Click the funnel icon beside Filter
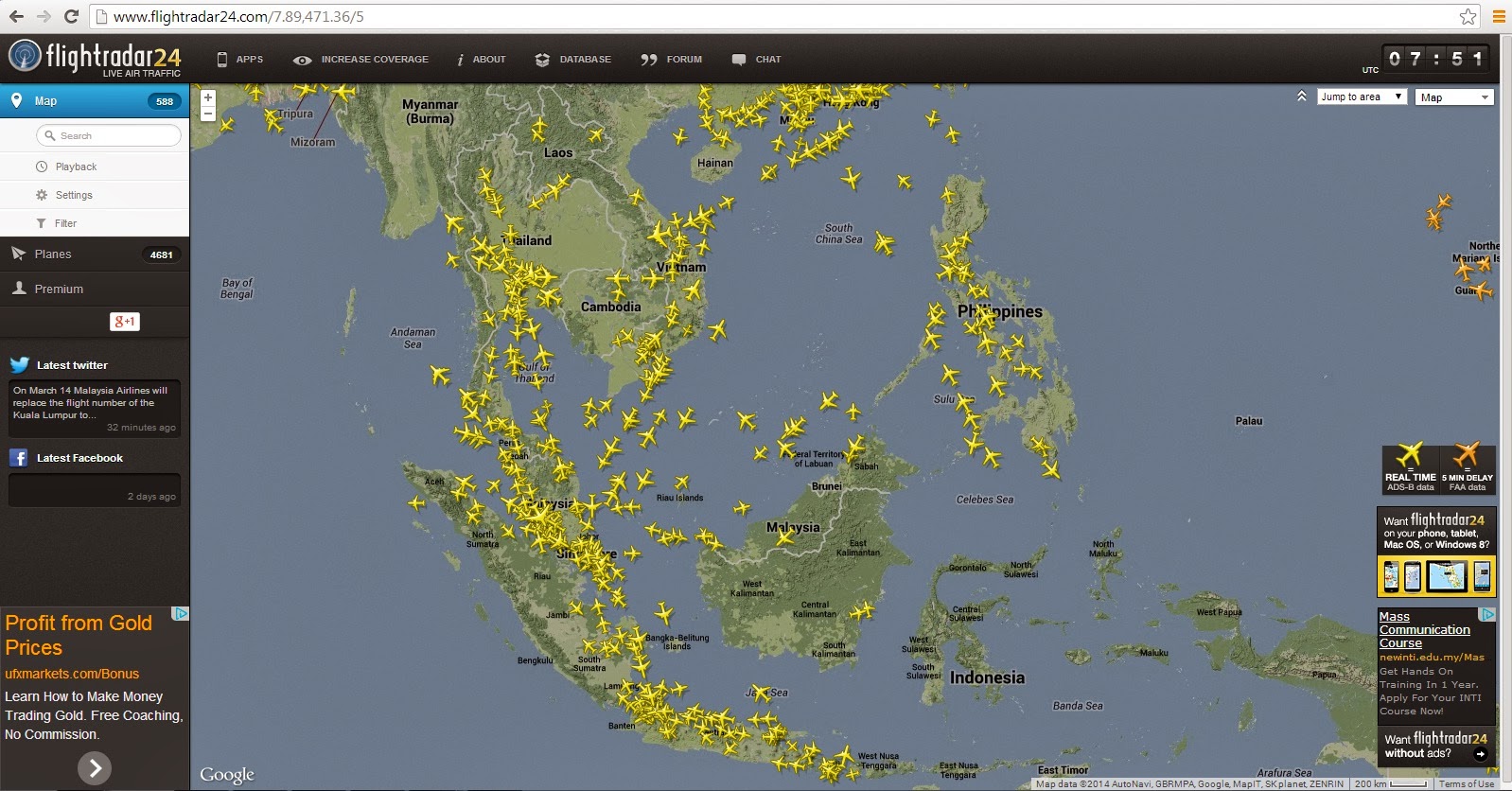 [x=41, y=223]
